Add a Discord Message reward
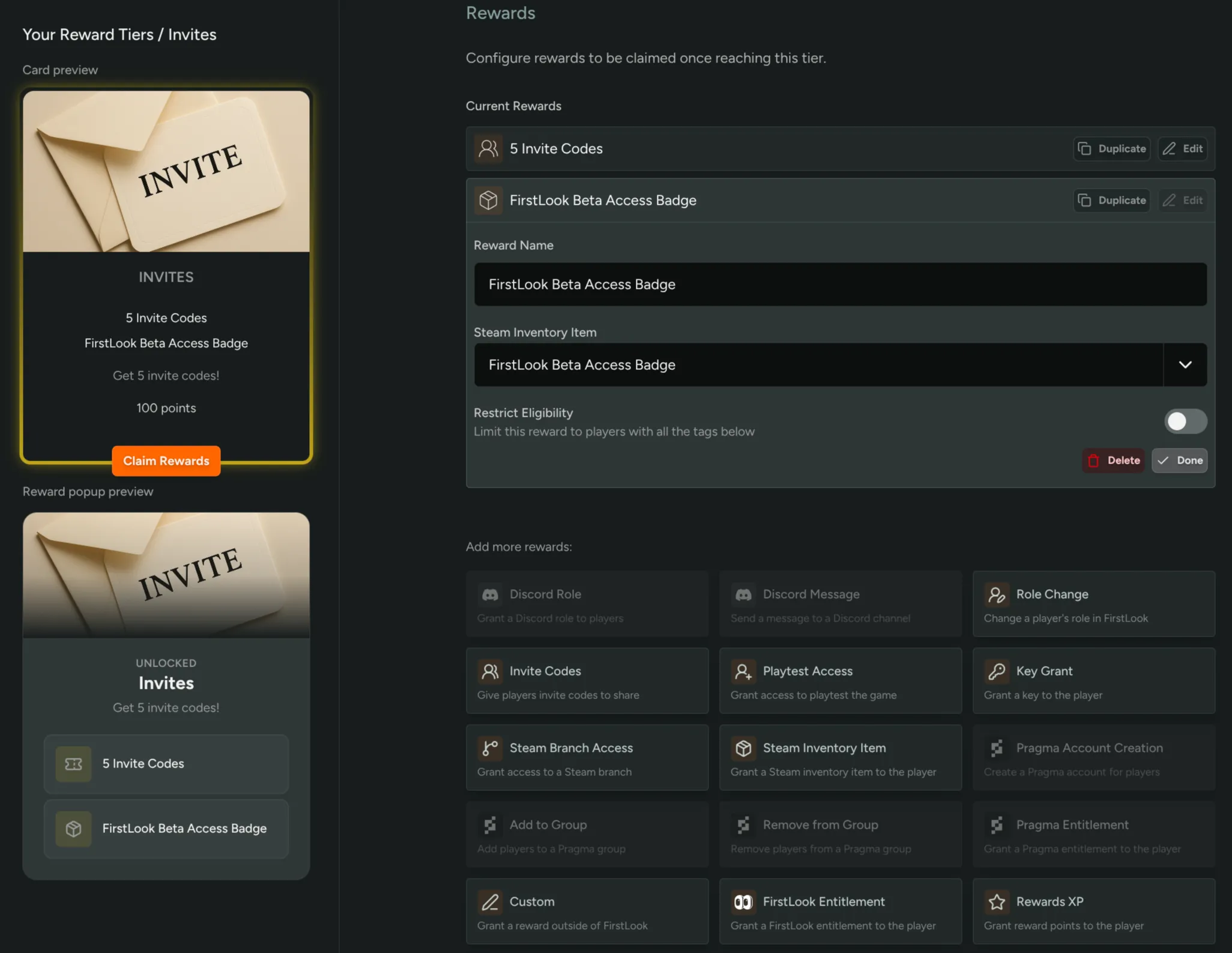The height and width of the screenshot is (953, 1232). (841, 604)
